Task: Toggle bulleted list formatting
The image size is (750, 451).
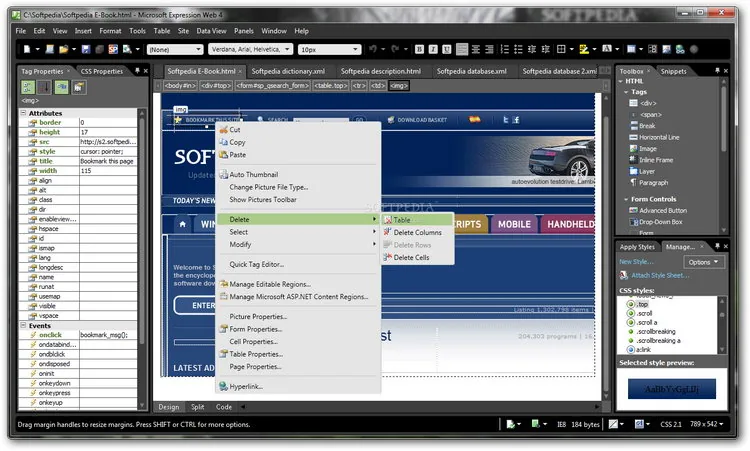Action: (x=518, y=49)
